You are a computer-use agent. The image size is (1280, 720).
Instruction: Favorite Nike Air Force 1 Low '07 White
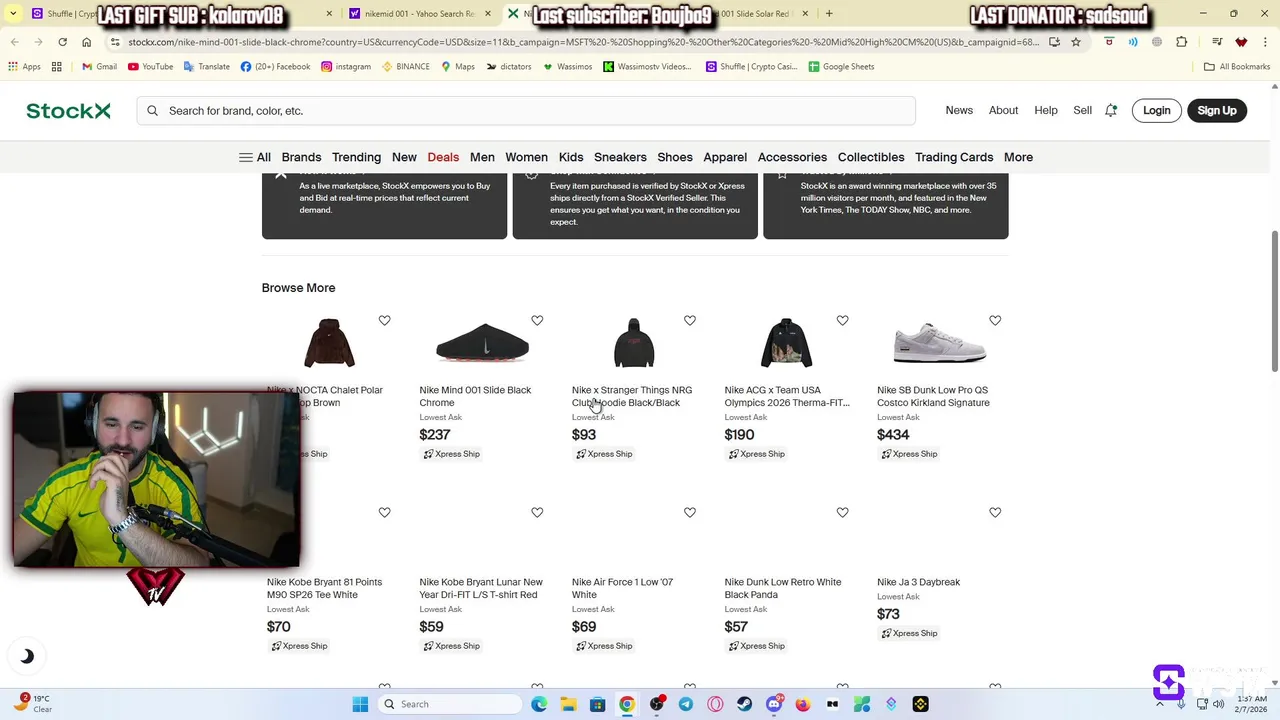click(x=690, y=512)
